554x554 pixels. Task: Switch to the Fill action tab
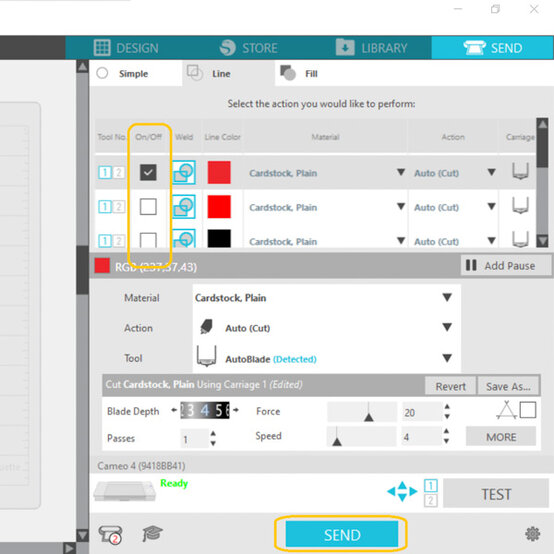[x=299, y=73]
